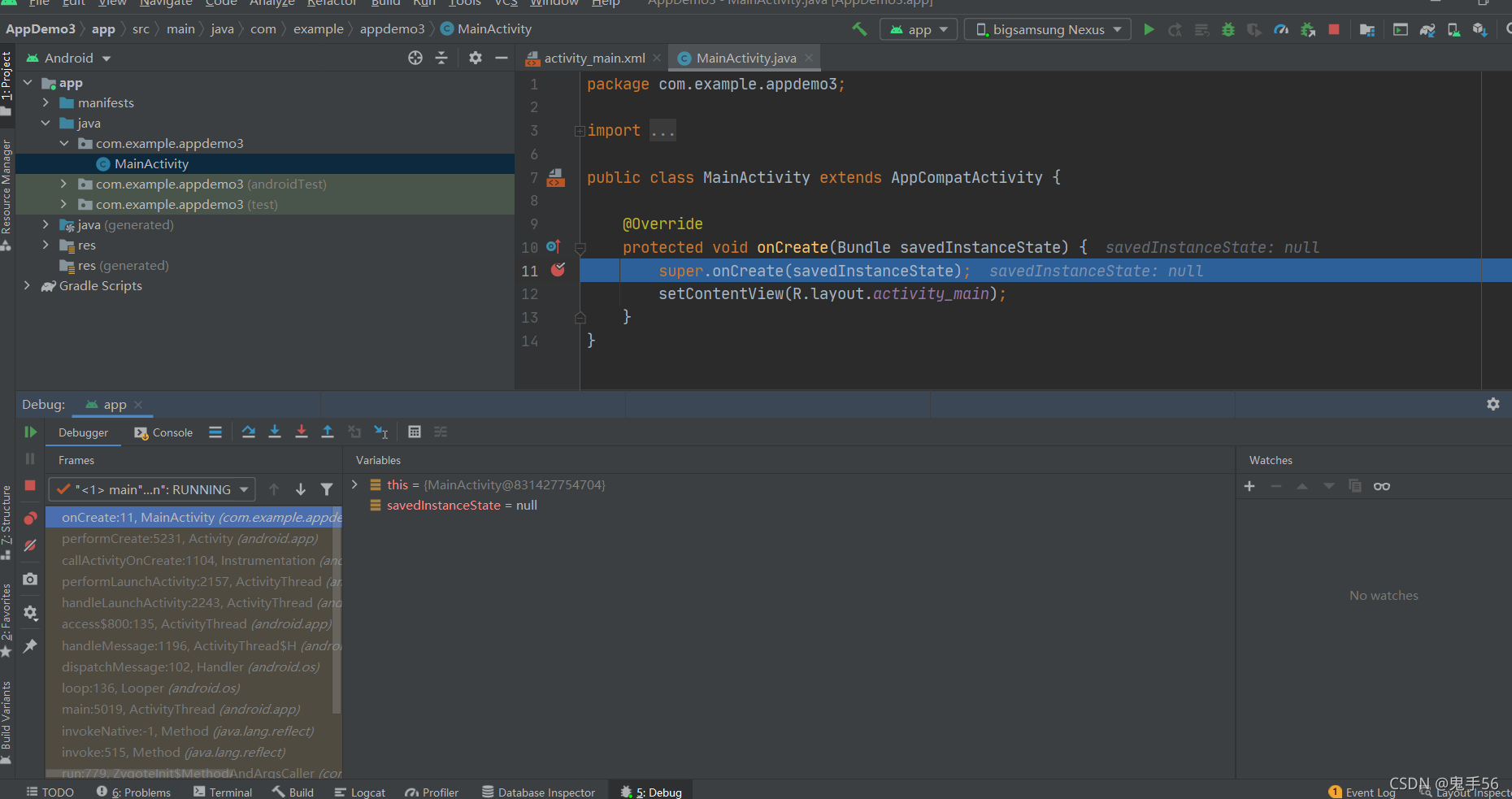
Task: Expand the manifests folder
Action: coord(46,102)
